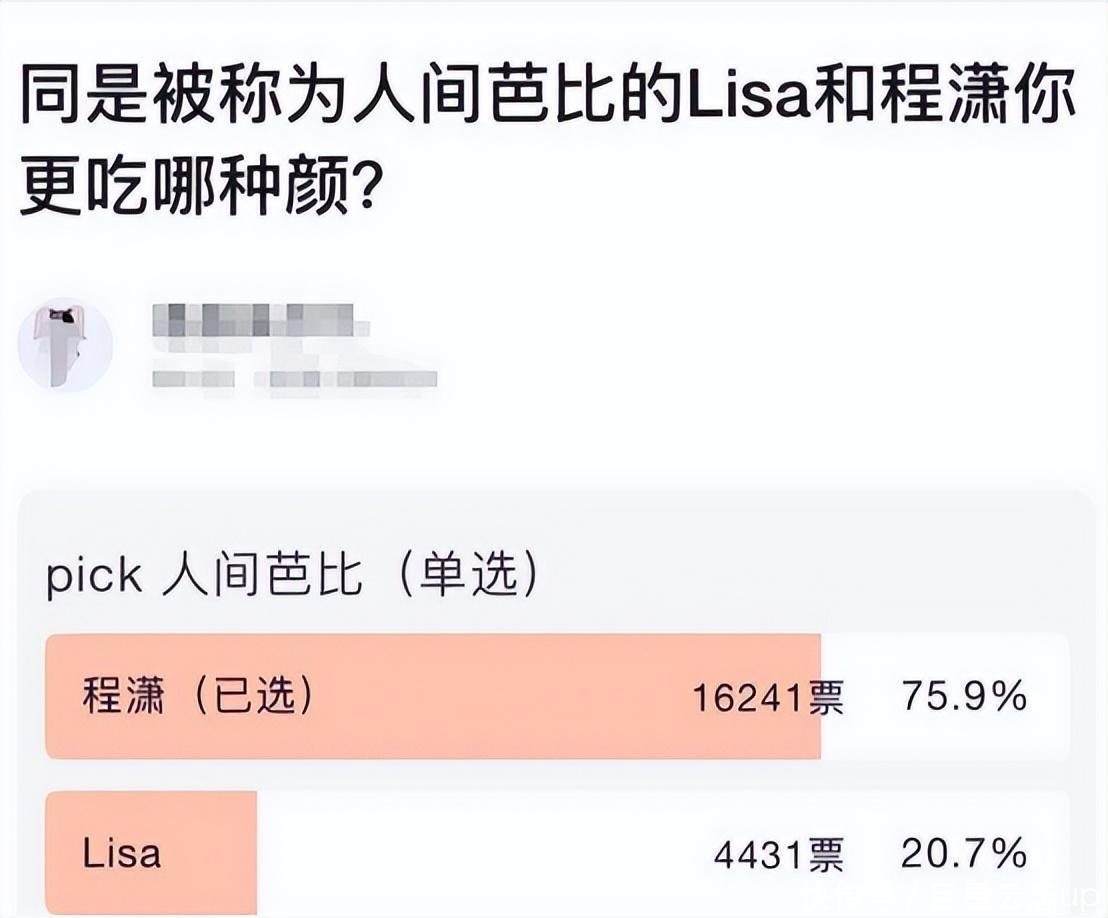
Task: Click the poster's round avatar
Action: [x=65, y=344]
